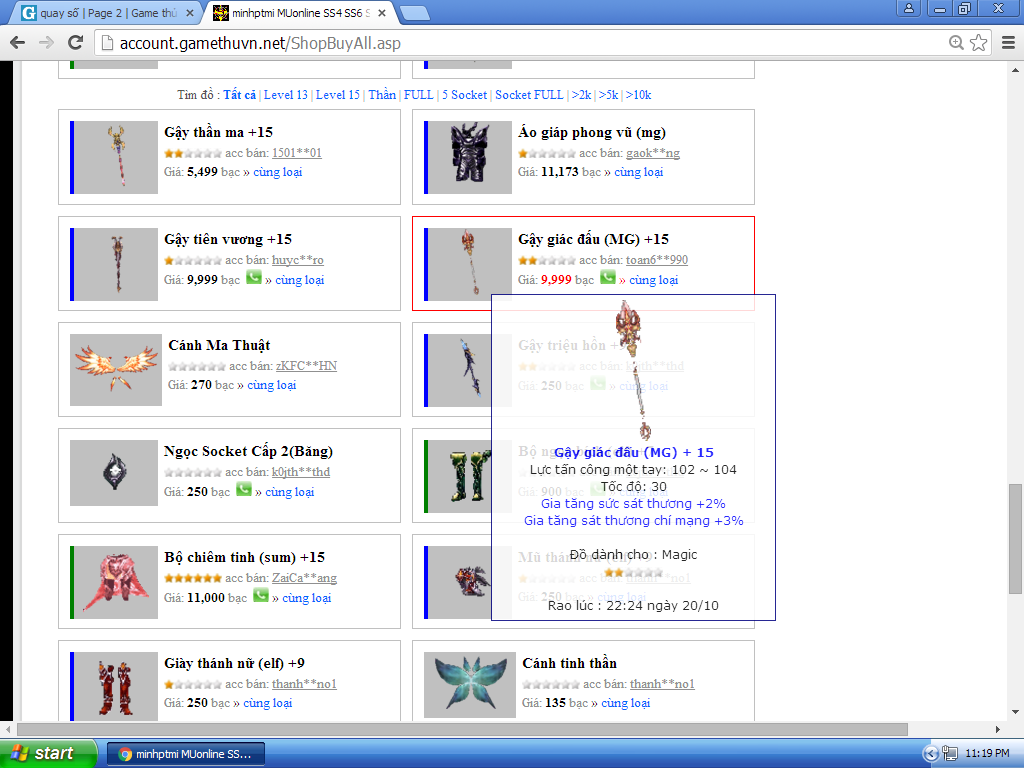Click cùng loại for Cánh tinh thần
This screenshot has height=768, width=1024.
coord(626,703)
